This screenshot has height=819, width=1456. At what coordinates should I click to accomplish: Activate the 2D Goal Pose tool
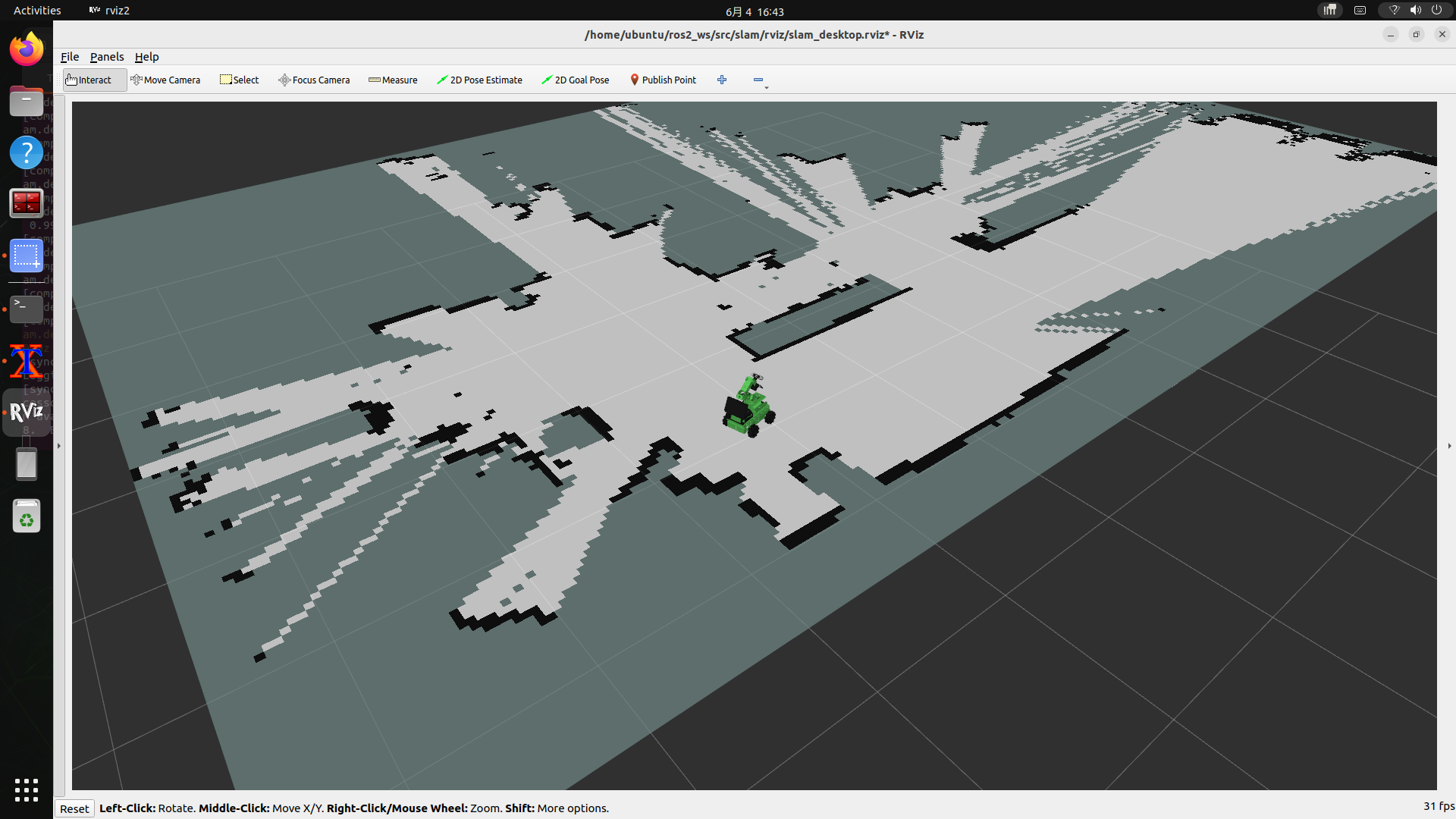tap(576, 80)
